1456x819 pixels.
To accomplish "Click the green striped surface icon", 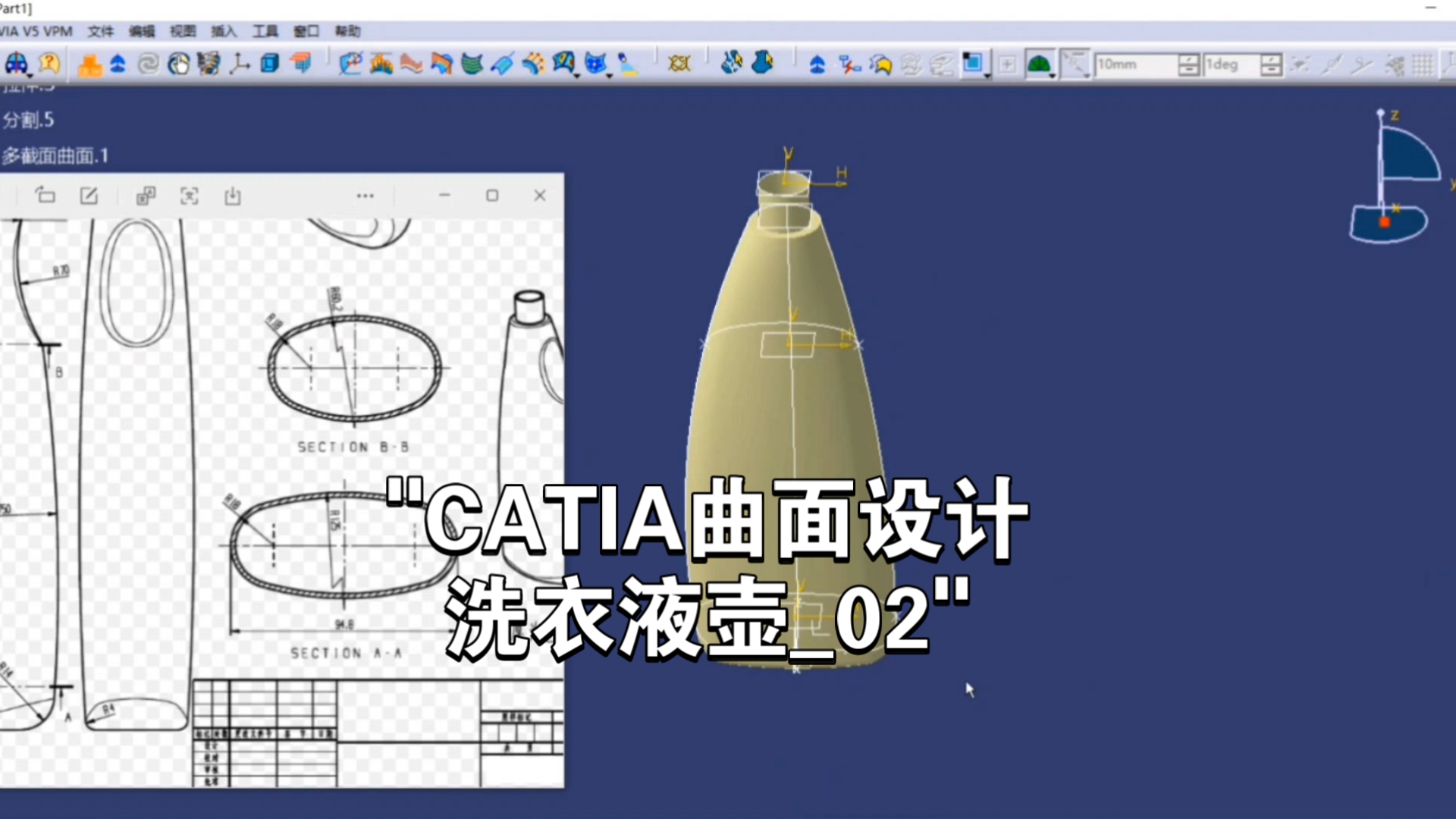I will (472, 64).
